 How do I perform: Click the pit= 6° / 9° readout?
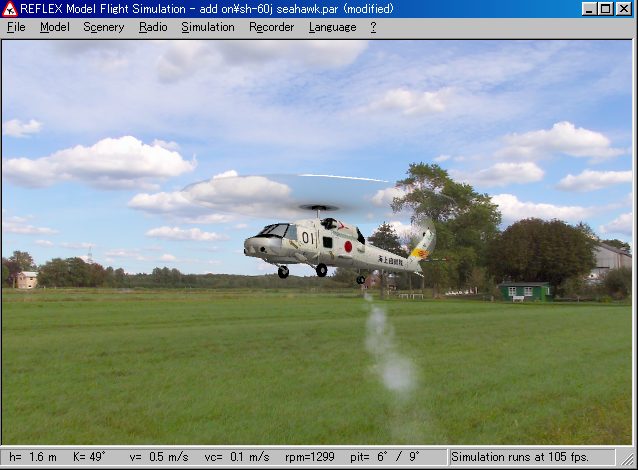click(x=385, y=457)
